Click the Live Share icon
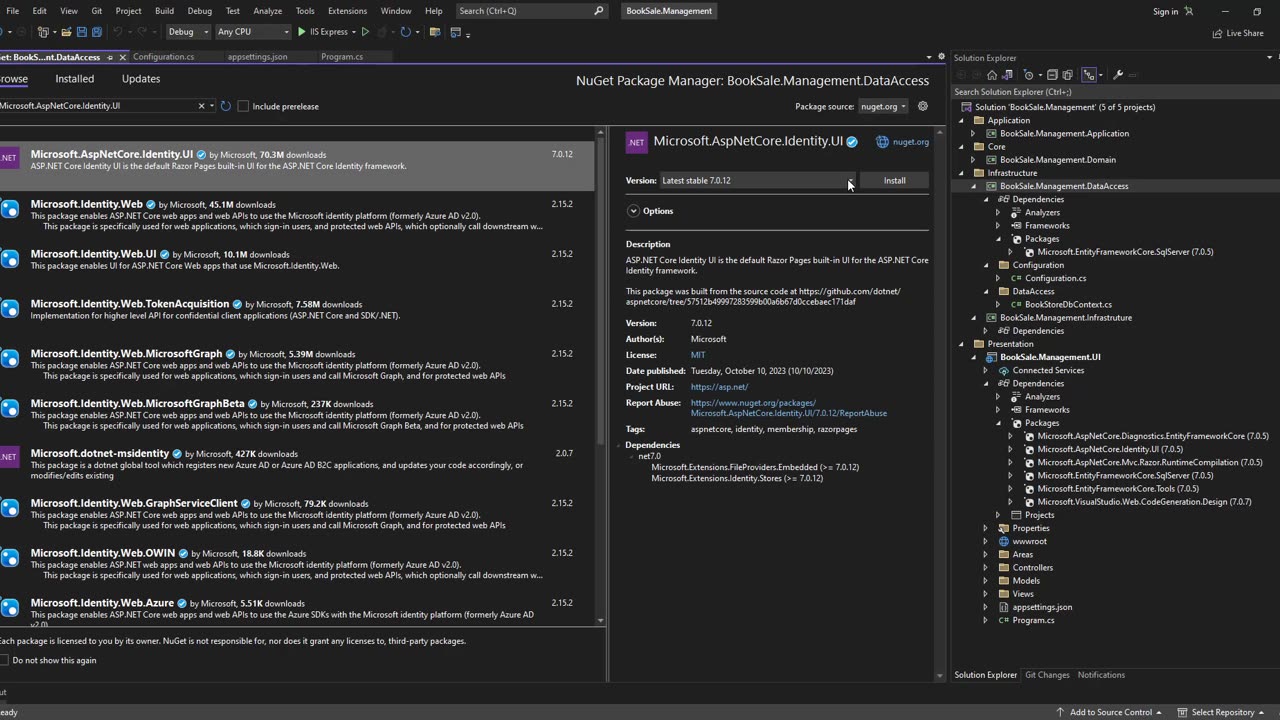The height and width of the screenshot is (720, 1280). click(1218, 33)
